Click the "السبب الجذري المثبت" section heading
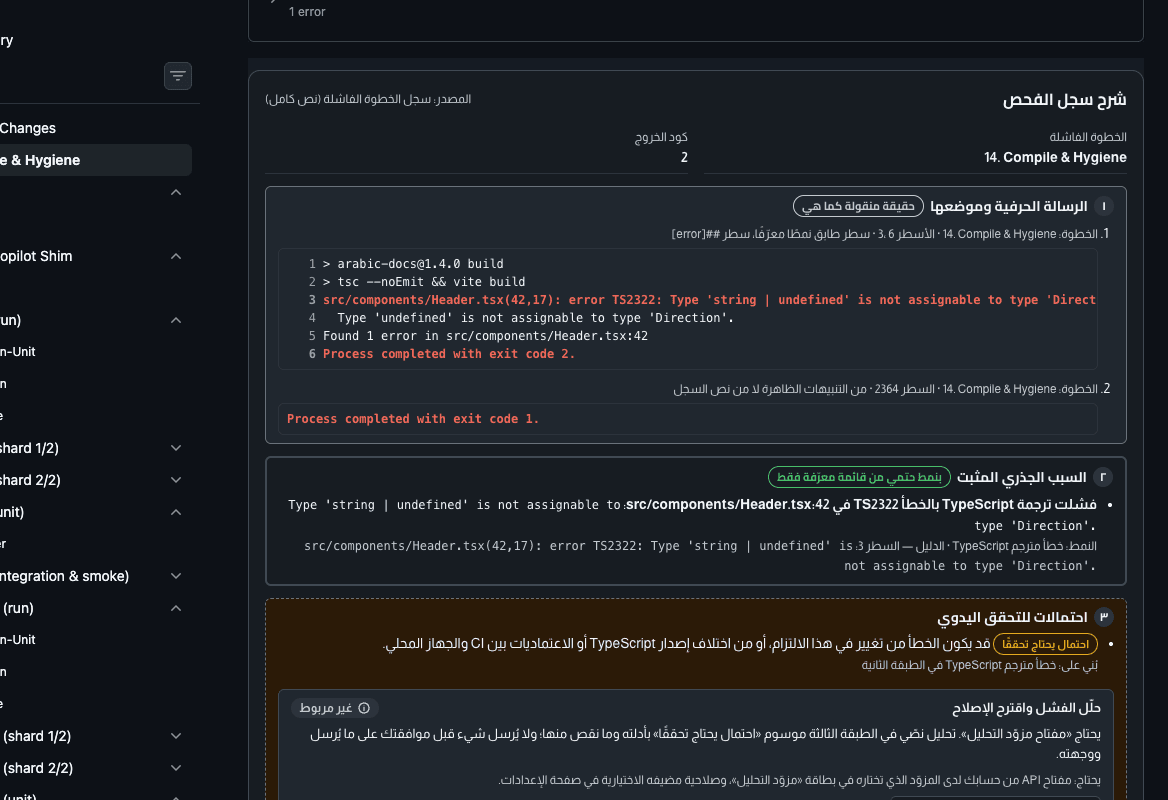1168x800 pixels. (1021, 477)
